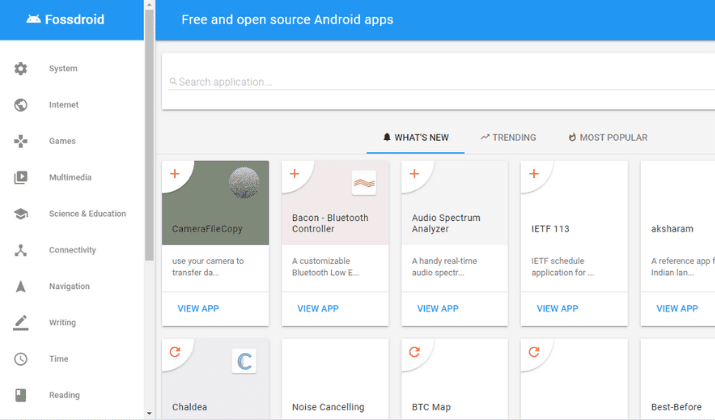Click the Multimedia play-library icon
Screen dimensions: 715x420
(21, 177)
